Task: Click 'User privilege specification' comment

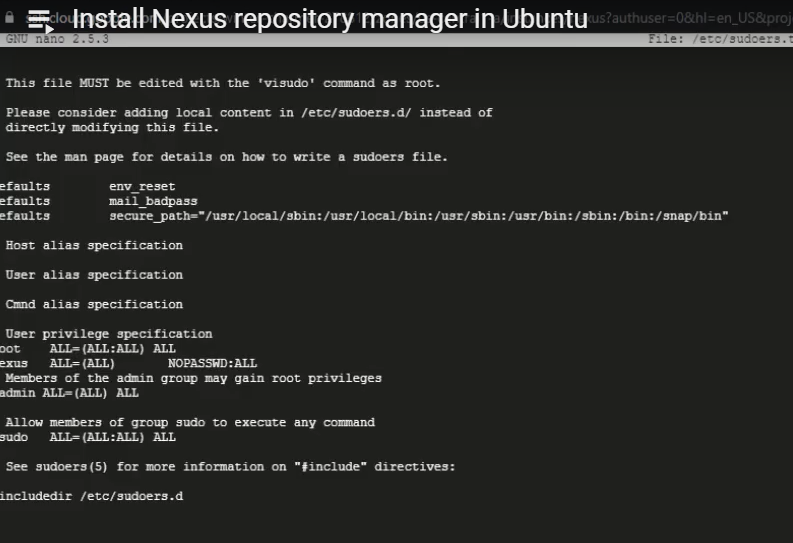Action: [x=109, y=334]
